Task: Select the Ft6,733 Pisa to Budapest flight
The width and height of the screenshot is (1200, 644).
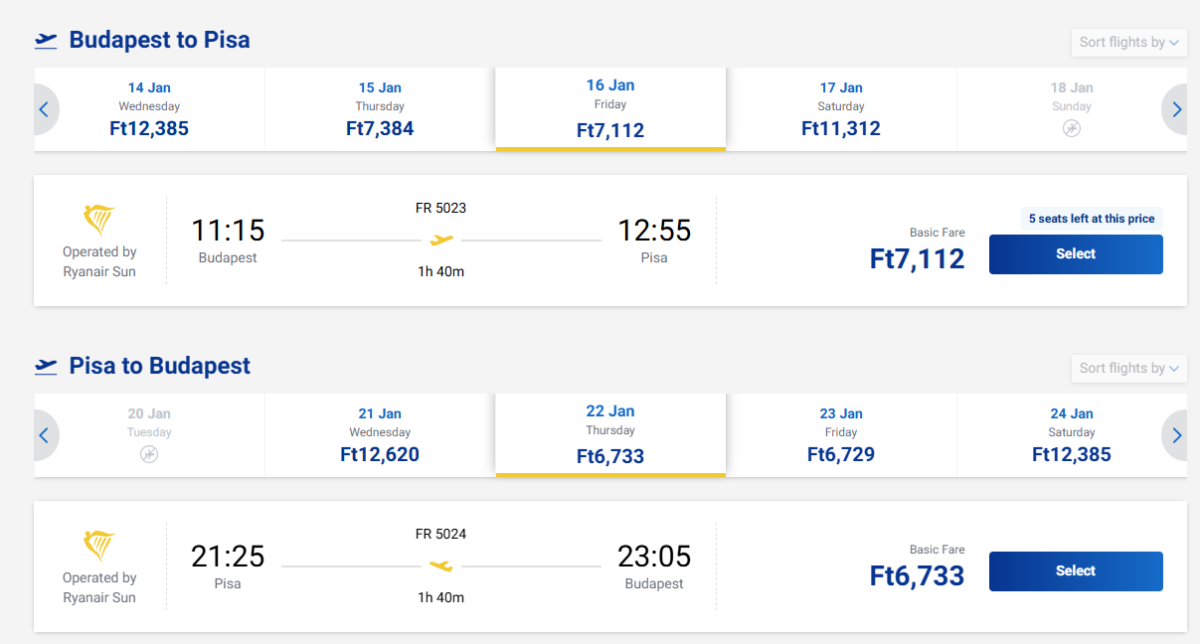Action: (x=1075, y=571)
